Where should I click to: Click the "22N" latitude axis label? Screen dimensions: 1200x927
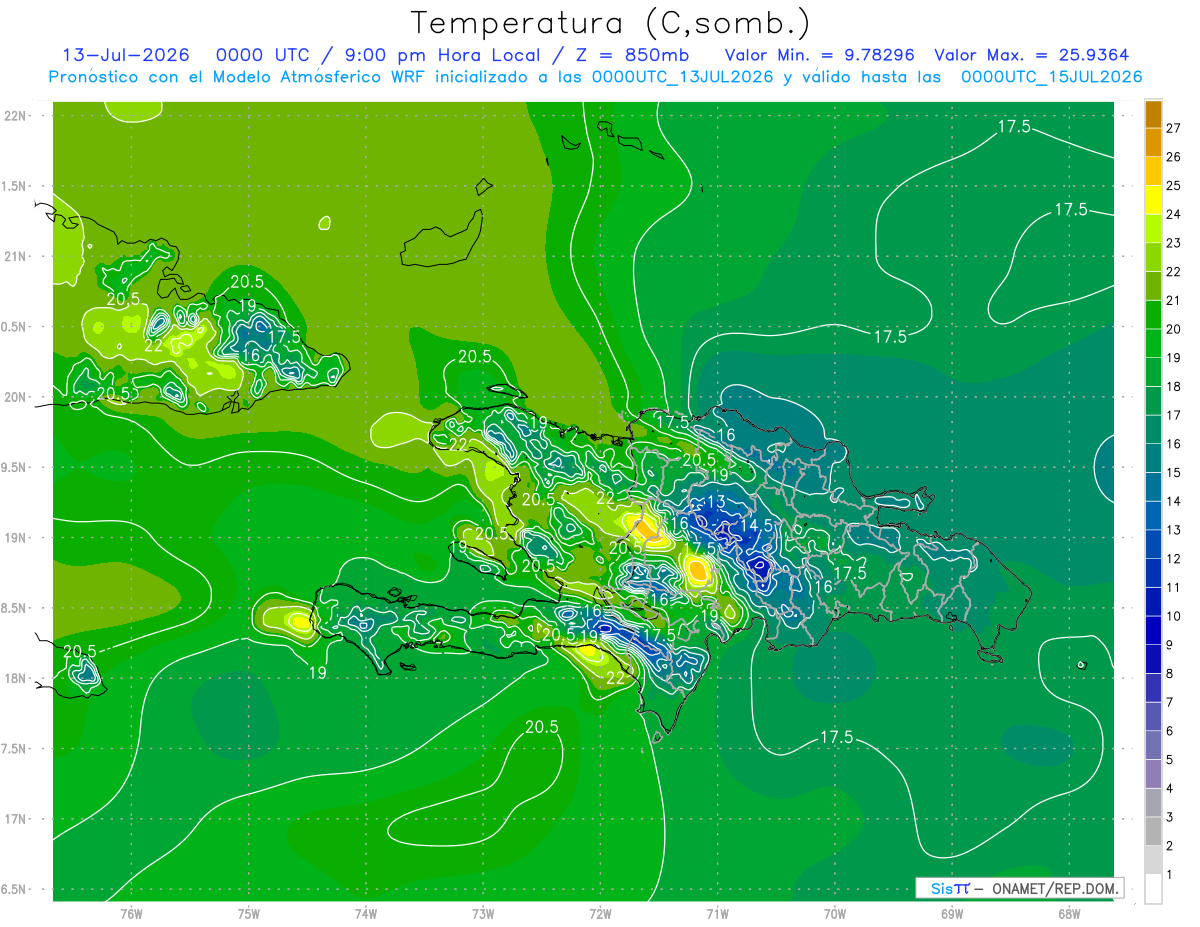(15, 116)
